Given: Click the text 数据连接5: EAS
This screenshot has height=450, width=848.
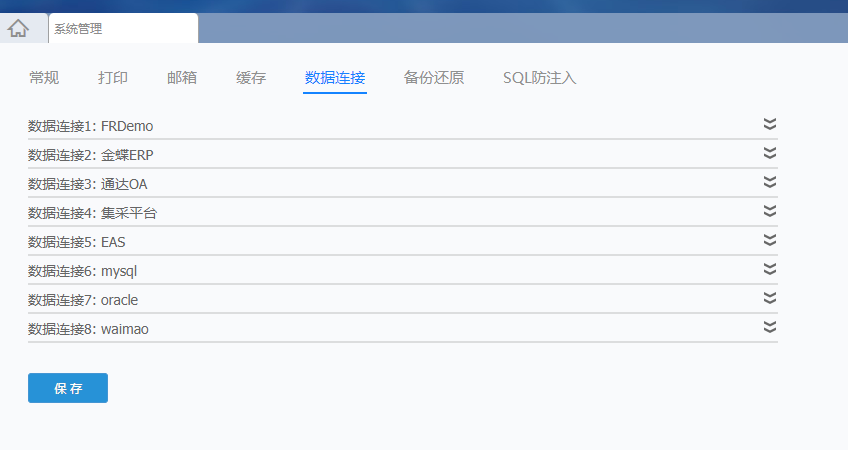Looking at the screenshot, I should point(77,242).
